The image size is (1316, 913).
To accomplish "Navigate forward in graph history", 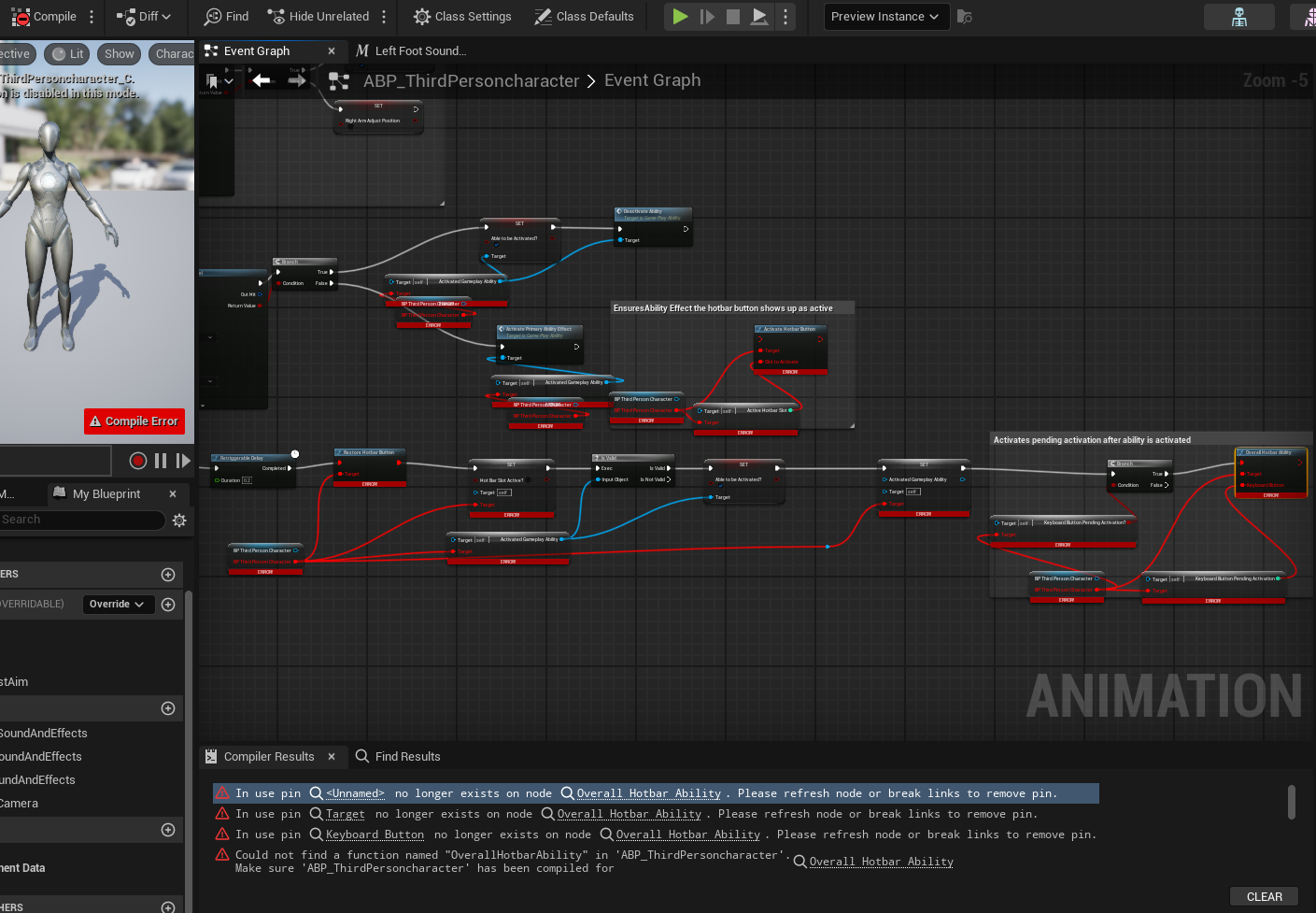I will [x=297, y=81].
